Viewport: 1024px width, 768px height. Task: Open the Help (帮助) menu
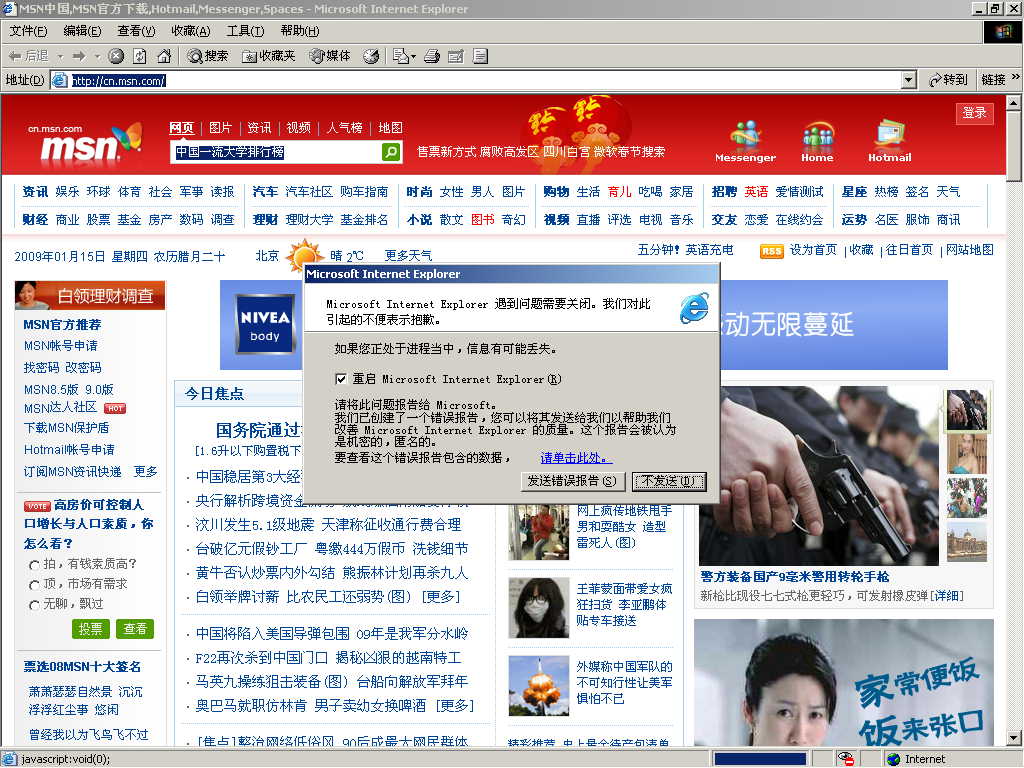300,31
